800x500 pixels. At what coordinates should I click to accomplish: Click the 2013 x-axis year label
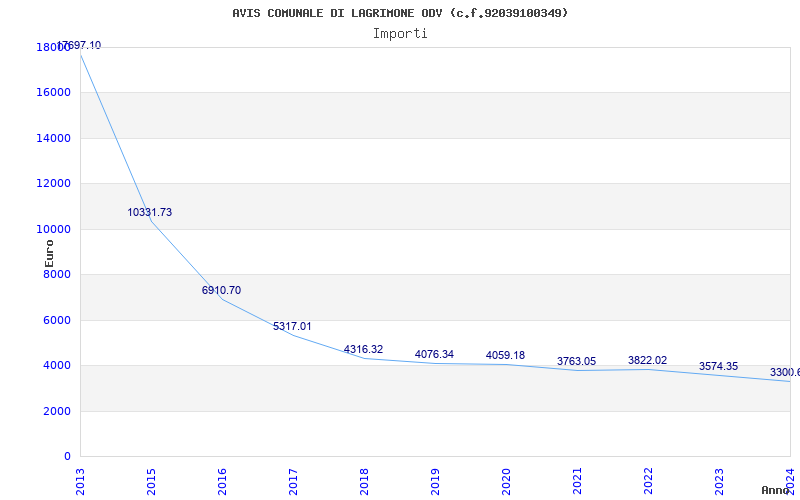80,481
